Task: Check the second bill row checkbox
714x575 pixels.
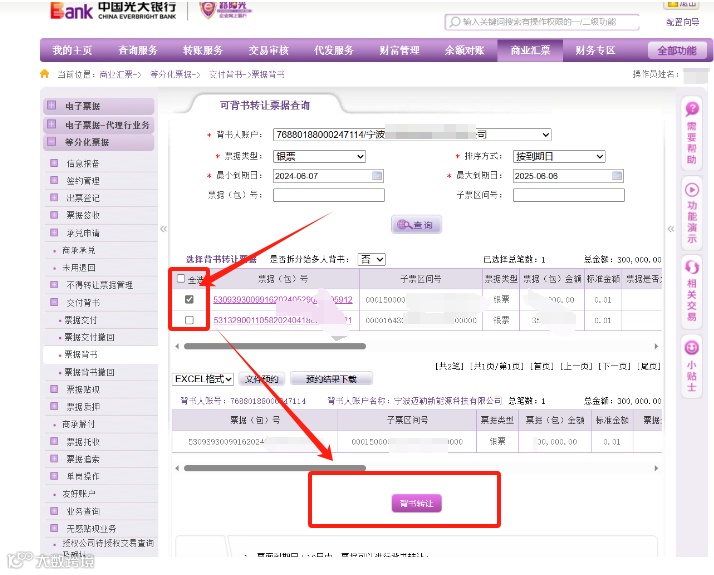Action: (x=189, y=321)
